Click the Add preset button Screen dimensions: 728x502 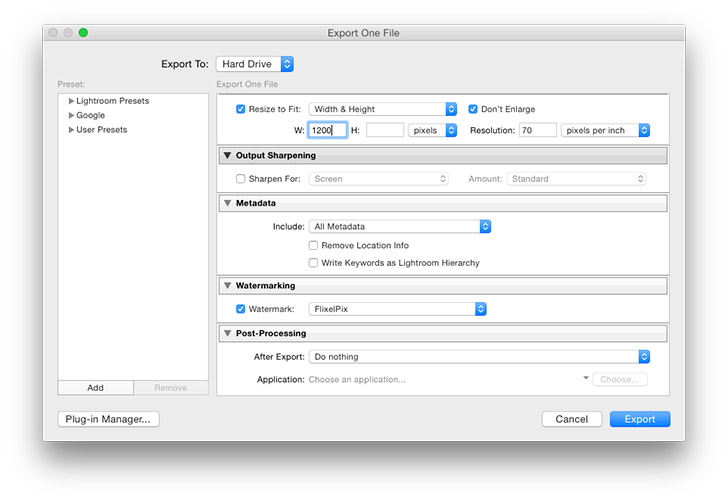coord(96,388)
